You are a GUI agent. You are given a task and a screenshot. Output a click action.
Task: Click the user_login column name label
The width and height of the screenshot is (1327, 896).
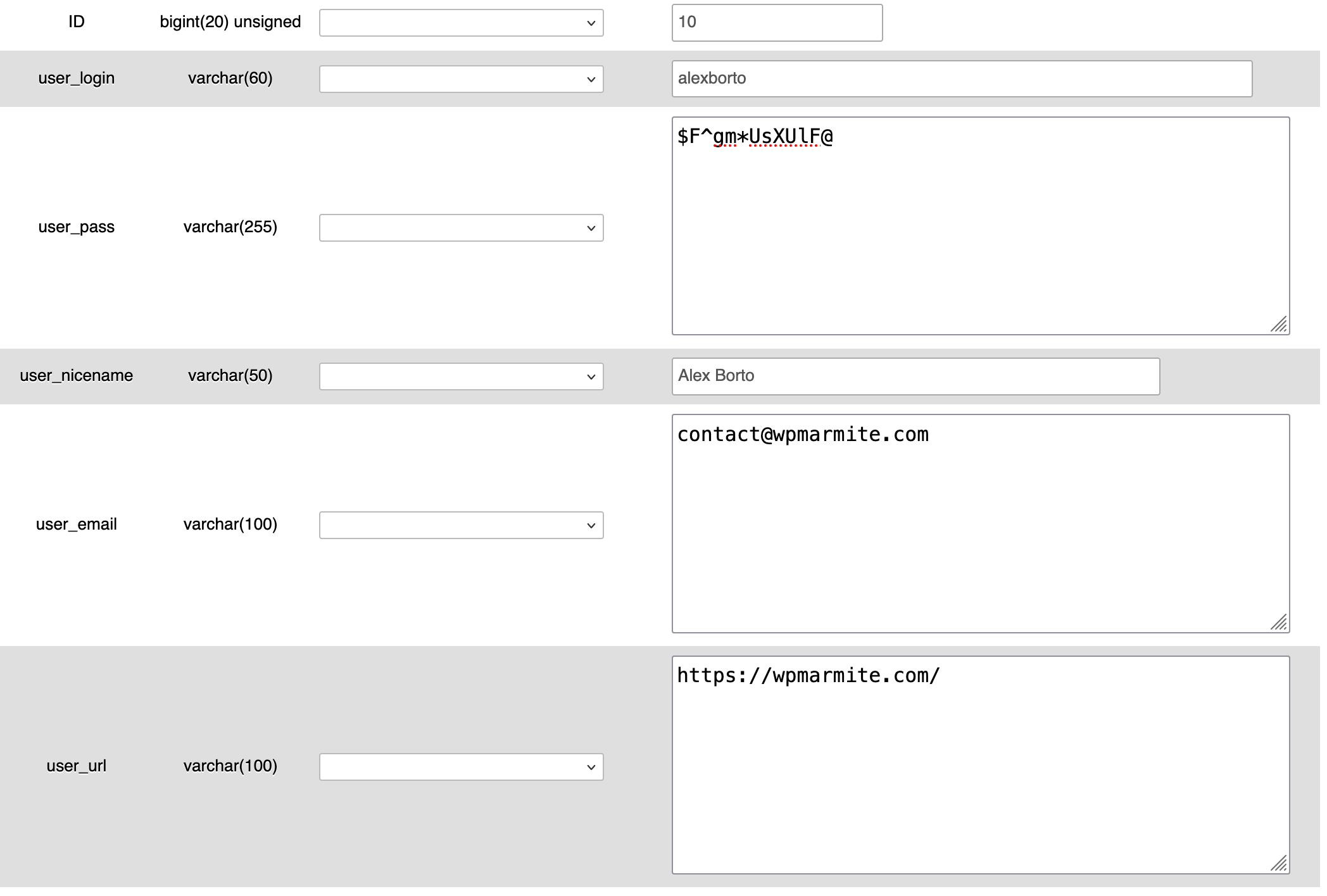[77, 78]
